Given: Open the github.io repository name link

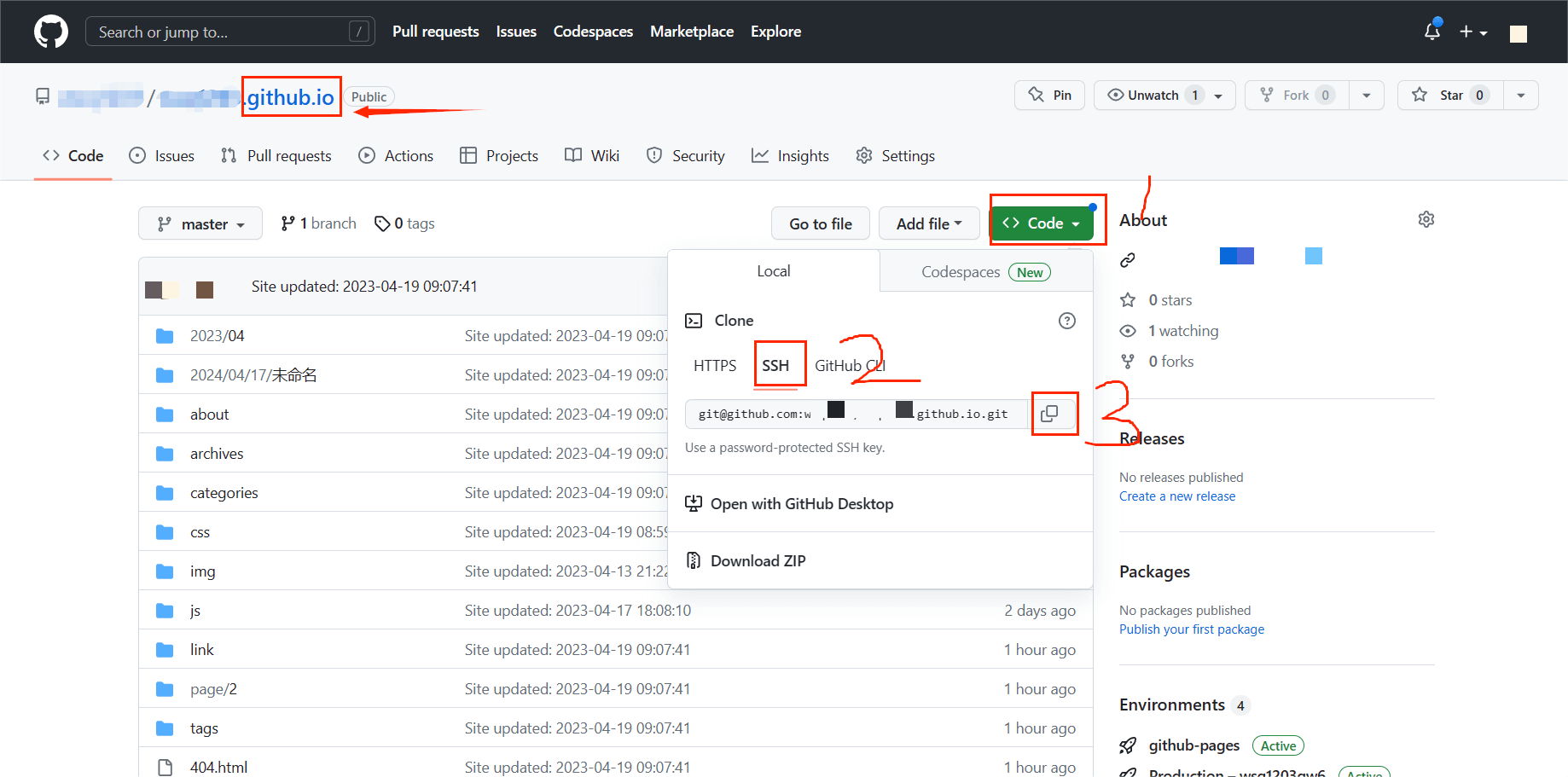Looking at the screenshot, I should 291,97.
